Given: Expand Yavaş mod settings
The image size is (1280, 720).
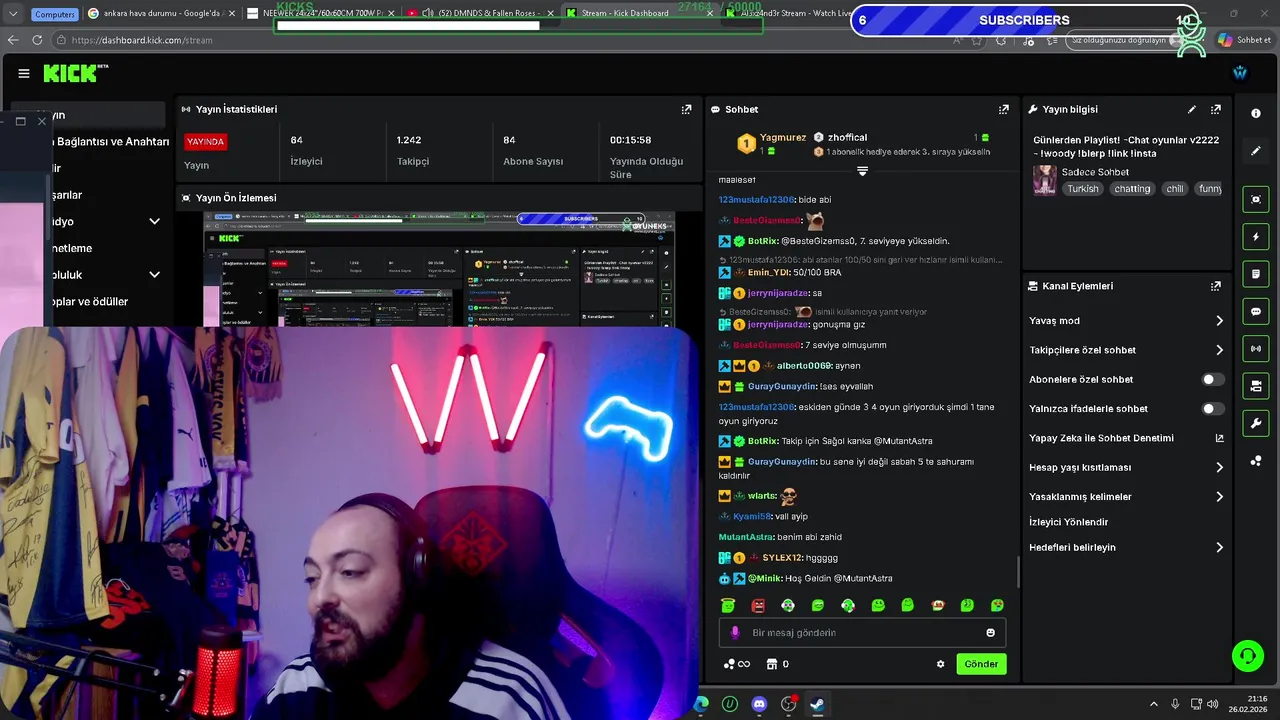Looking at the screenshot, I should (1219, 321).
